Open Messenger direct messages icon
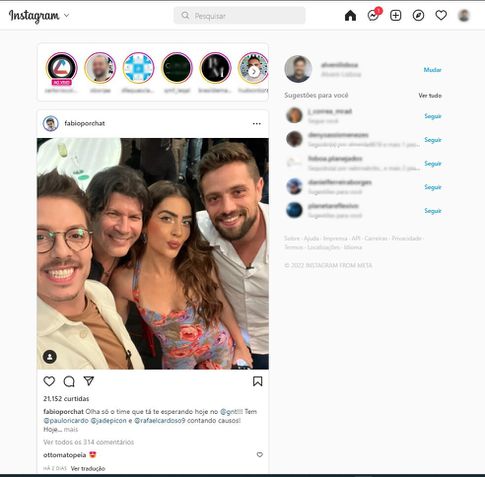 (373, 15)
